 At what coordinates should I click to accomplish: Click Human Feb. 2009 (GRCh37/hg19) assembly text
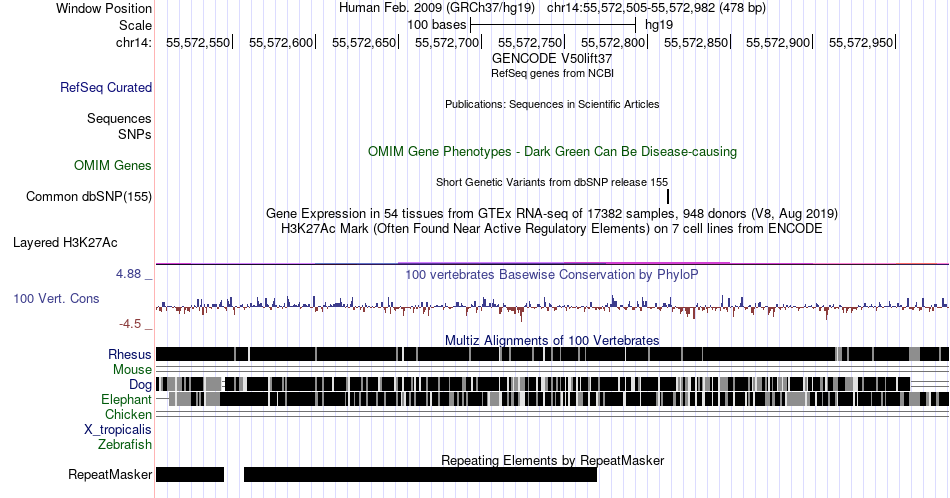click(x=437, y=8)
